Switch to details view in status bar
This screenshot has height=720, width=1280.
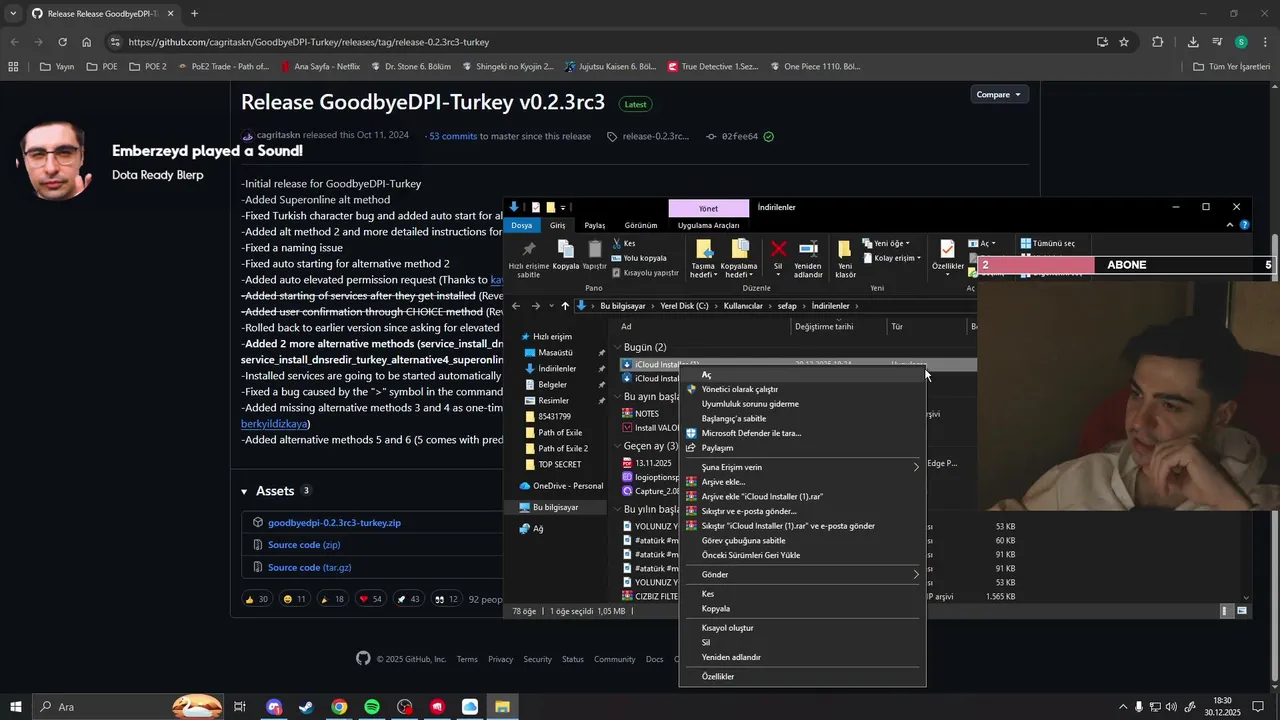coord(1227,610)
